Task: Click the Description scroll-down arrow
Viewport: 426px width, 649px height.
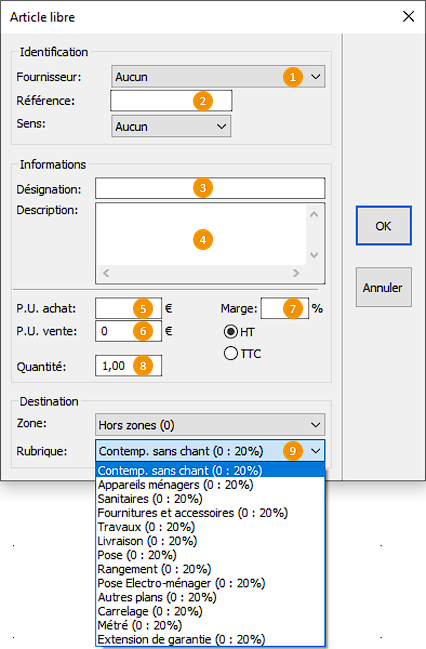Action: (x=314, y=255)
